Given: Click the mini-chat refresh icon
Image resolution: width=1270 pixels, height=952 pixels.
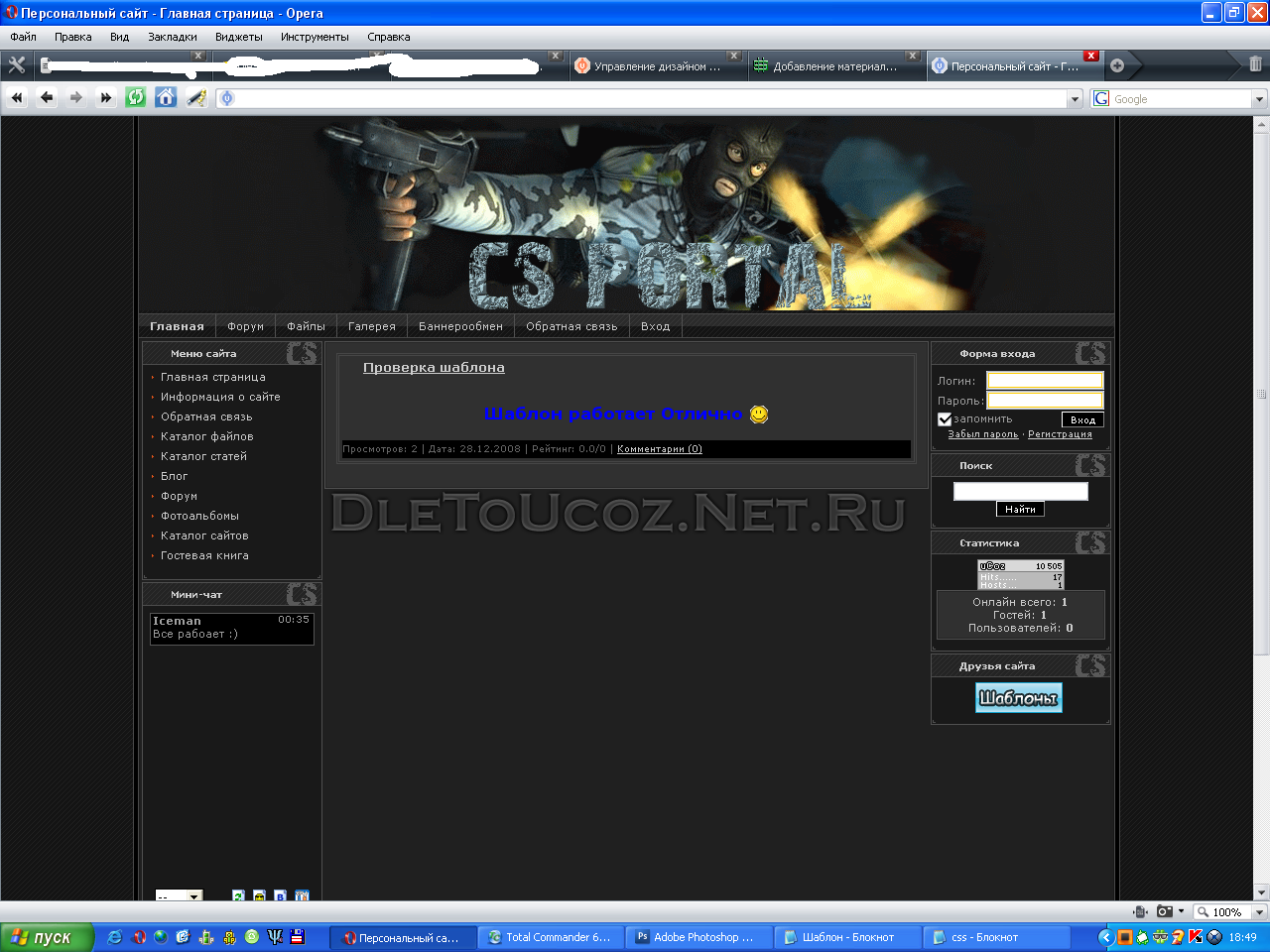Looking at the screenshot, I should coord(238,895).
